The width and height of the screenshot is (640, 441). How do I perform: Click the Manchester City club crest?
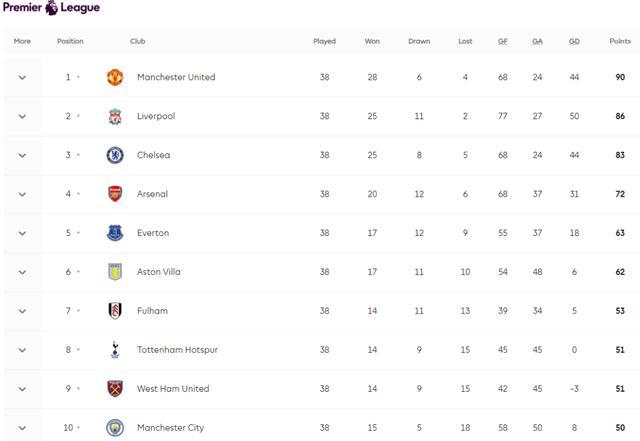pos(115,427)
